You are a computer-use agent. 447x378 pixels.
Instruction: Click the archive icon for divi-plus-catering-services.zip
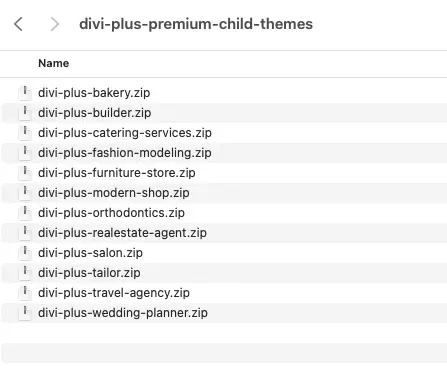(25, 133)
